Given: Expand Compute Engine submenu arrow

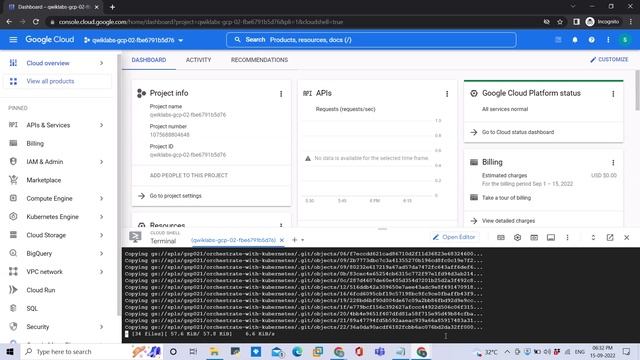Looking at the screenshot, I should pyautogui.click(x=101, y=198).
